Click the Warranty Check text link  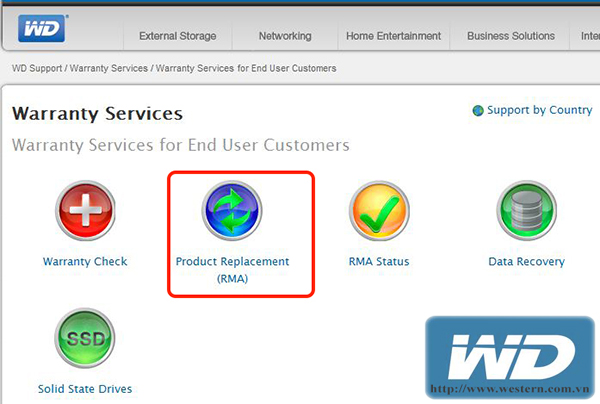[x=85, y=261]
